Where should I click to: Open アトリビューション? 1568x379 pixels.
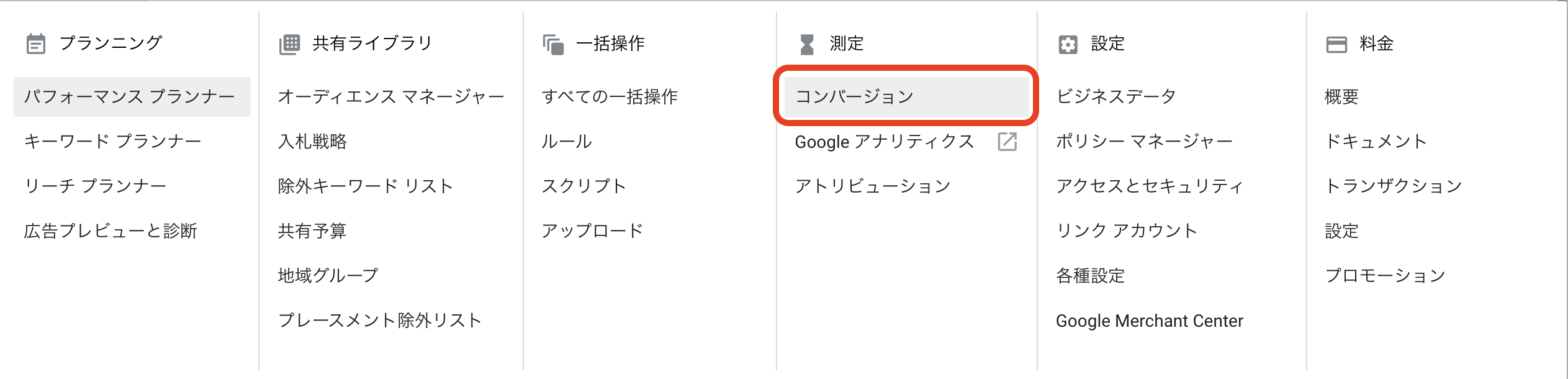click(873, 186)
